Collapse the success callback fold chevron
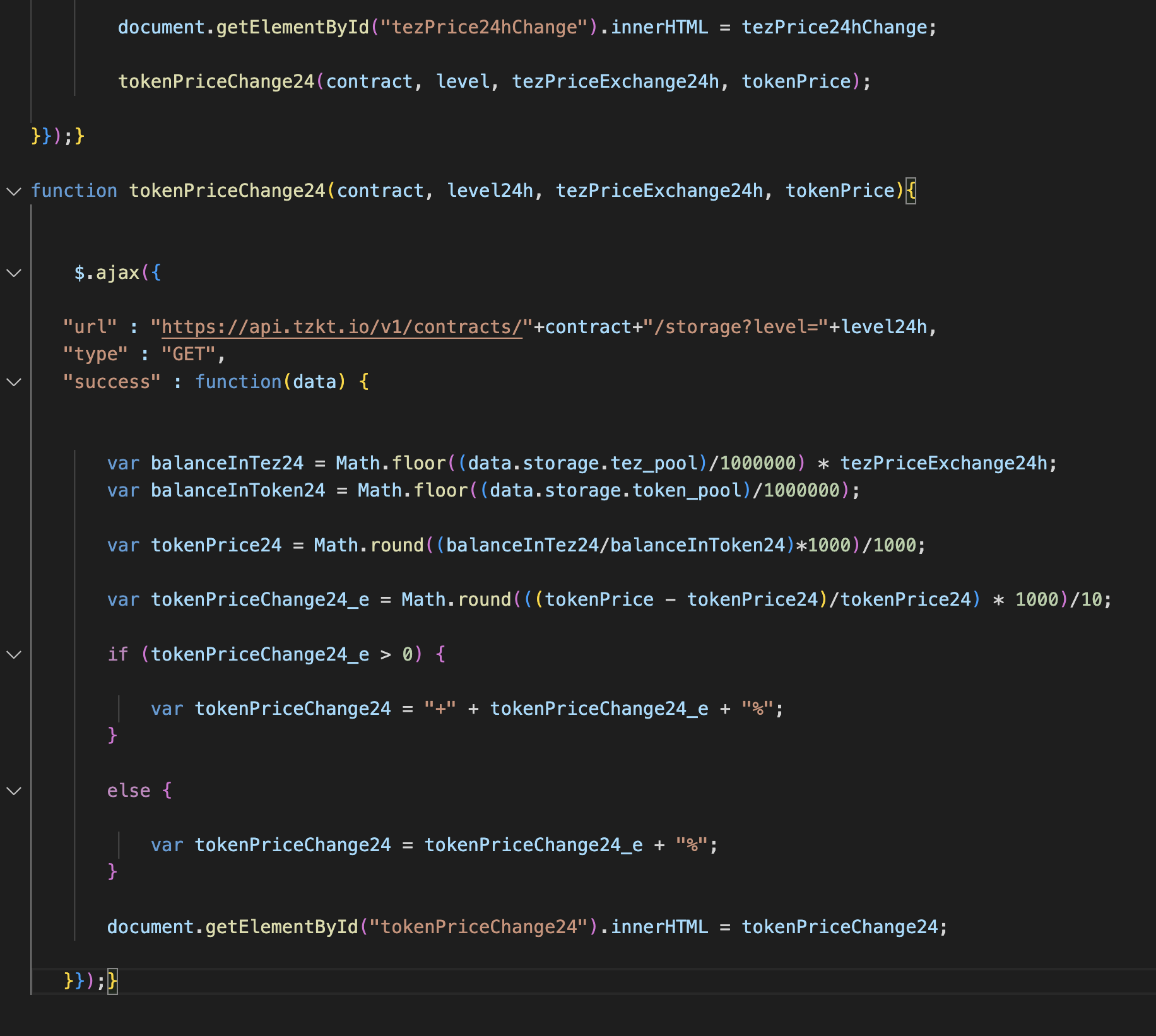The image size is (1156, 1036). pos(14,382)
